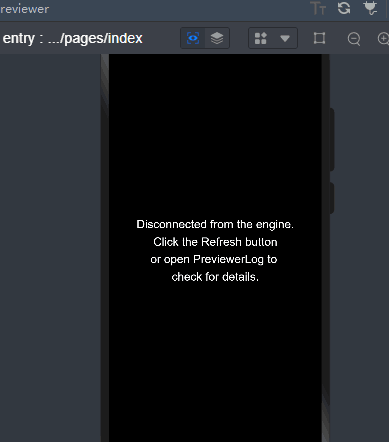Click the 'Click the Refresh button' text line
Screen dimensions: 389x442
click(x=215, y=242)
